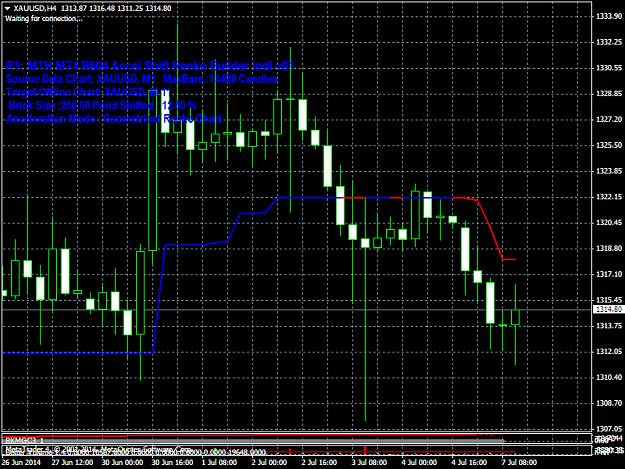Image resolution: width=625 pixels, height=469 pixels.
Task: Click the 1310.40 price scale label
Action: coord(609,377)
